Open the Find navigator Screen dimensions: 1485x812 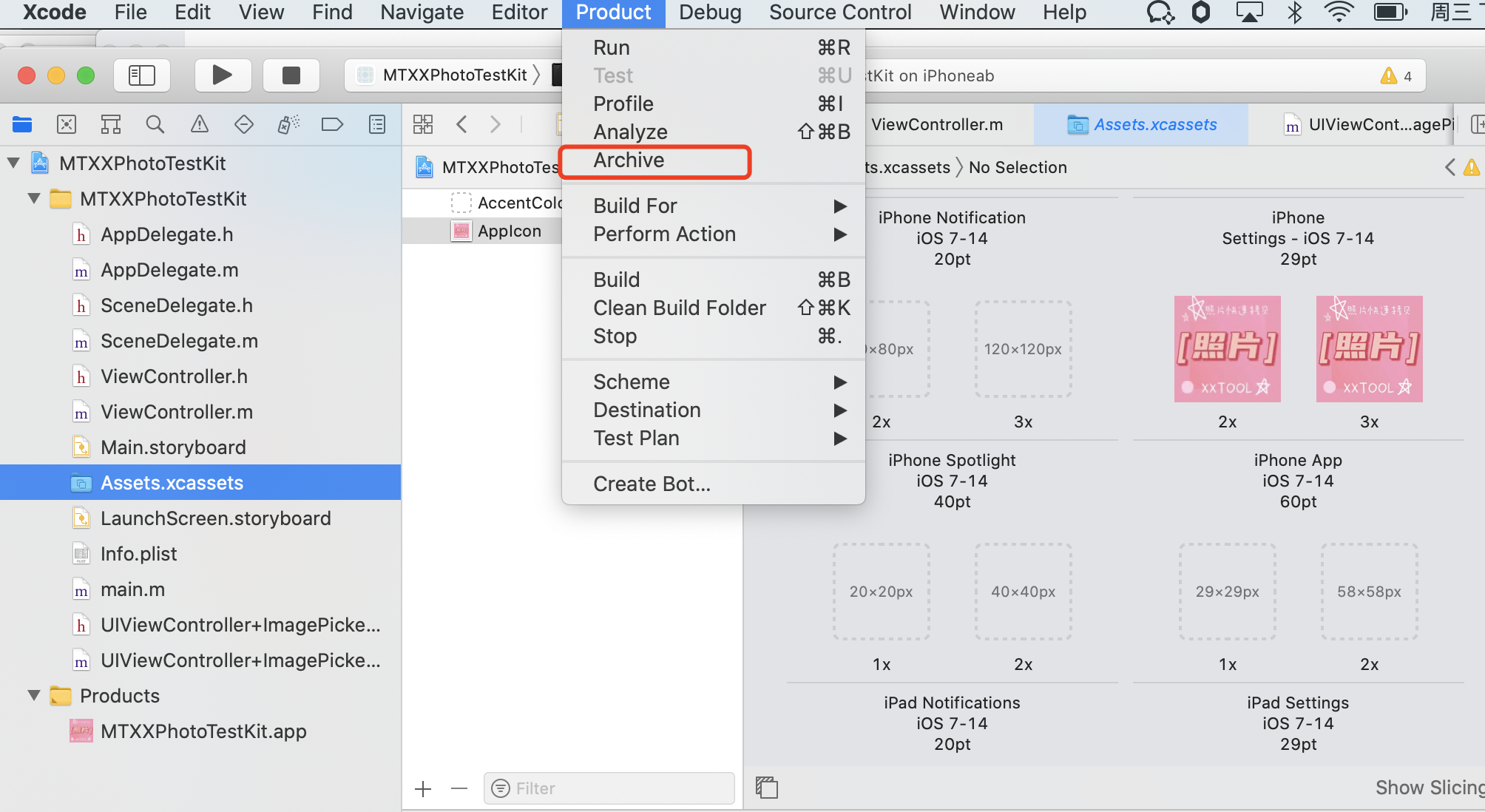[x=155, y=124]
